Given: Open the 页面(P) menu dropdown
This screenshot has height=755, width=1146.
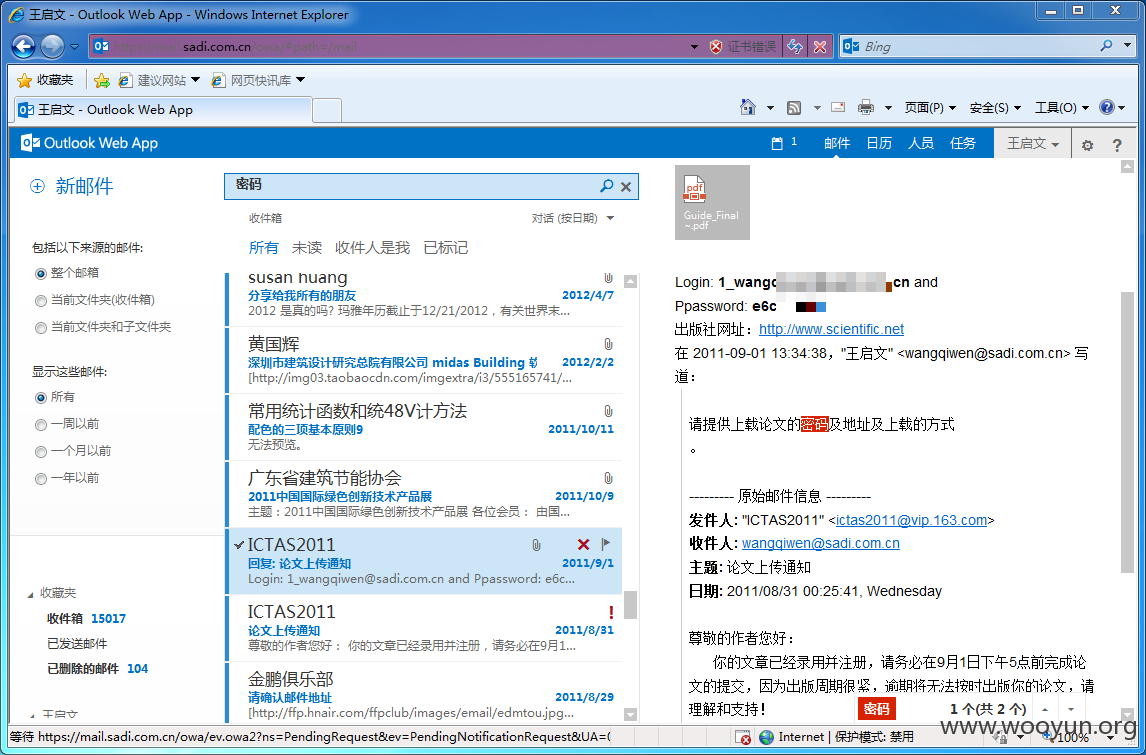Looking at the screenshot, I should (x=930, y=107).
